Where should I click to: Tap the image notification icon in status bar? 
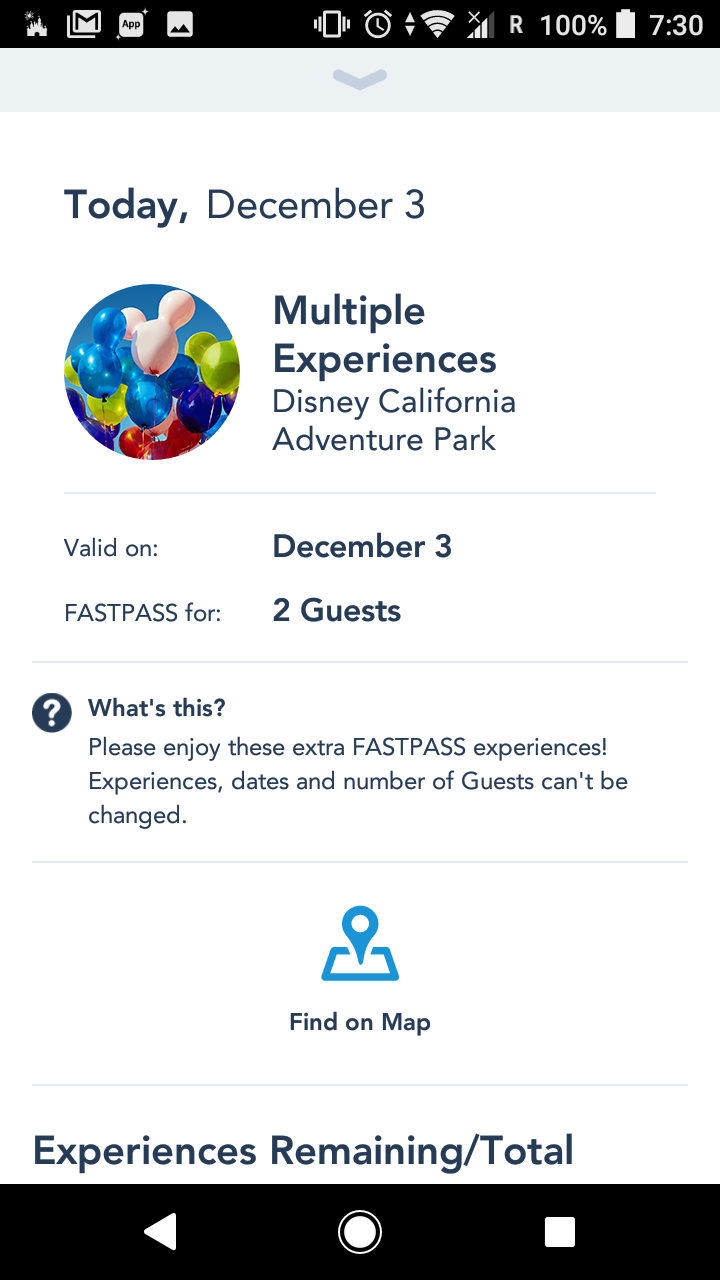coord(180,24)
